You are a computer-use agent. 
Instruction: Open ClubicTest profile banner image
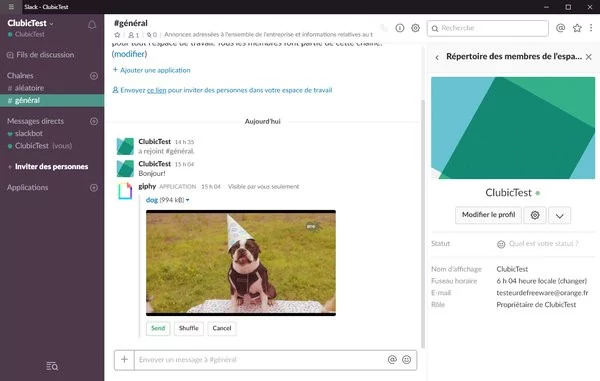pos(513,128)
